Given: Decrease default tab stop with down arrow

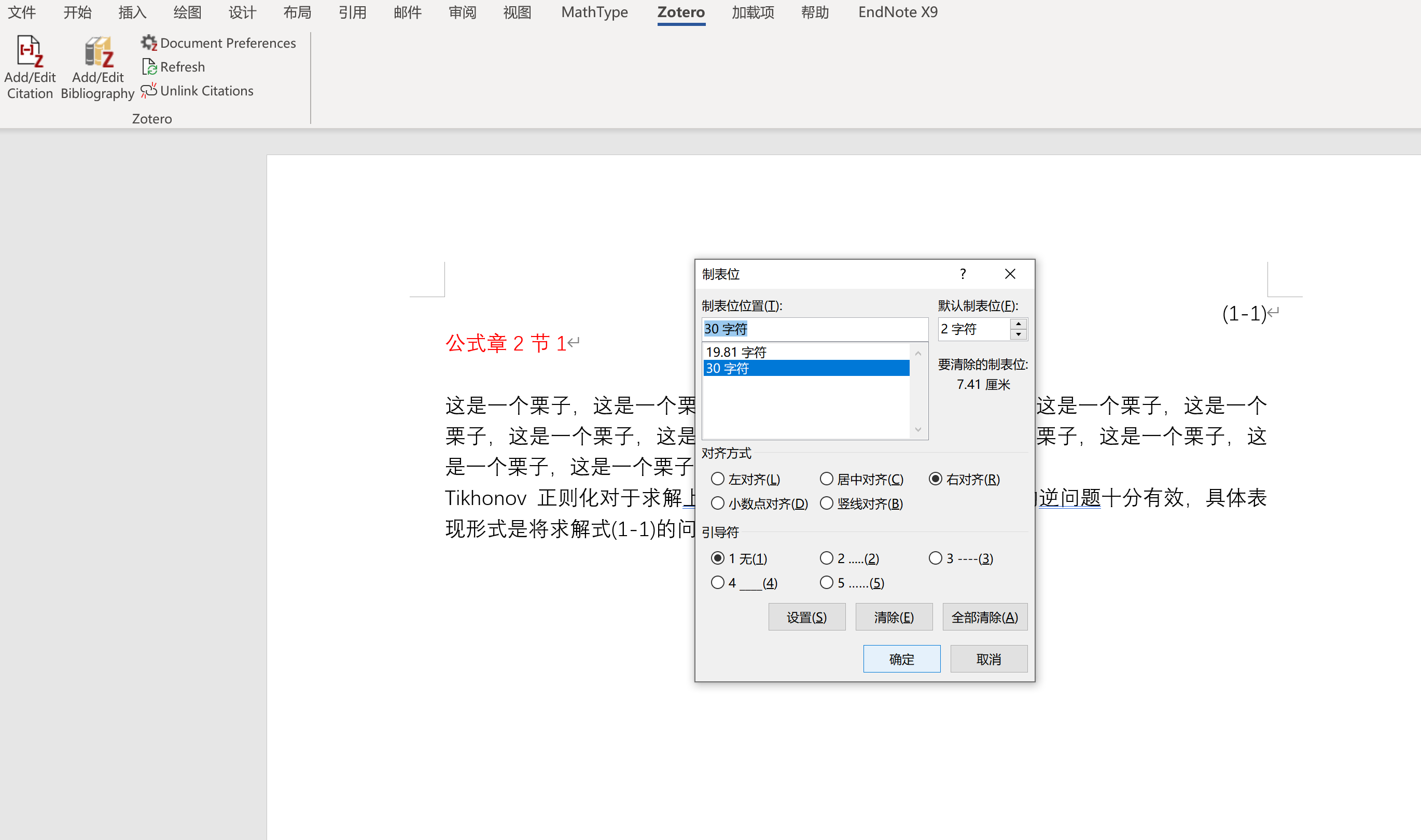Looking at the screenshot, I should (1019, 334).
